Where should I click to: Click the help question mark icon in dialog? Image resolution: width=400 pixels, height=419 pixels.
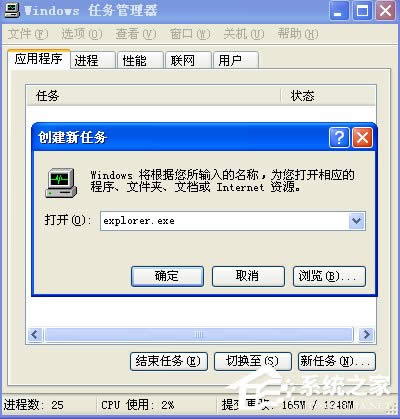pyautogui.click(x=339, y=137)
